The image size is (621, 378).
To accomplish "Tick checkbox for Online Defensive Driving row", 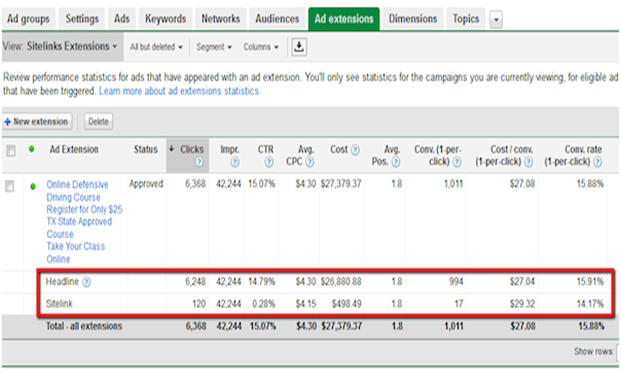I will pyautogui.click(x=10, y=186).
